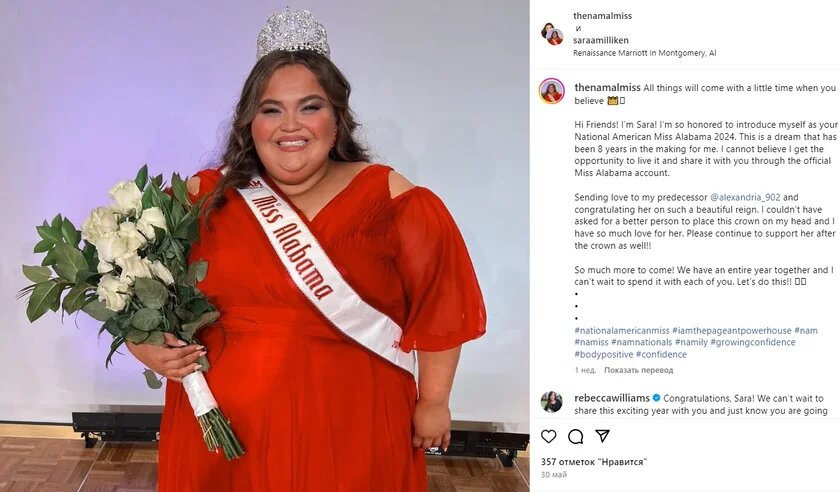Open saraamilliken profile from header

(601, 40)
